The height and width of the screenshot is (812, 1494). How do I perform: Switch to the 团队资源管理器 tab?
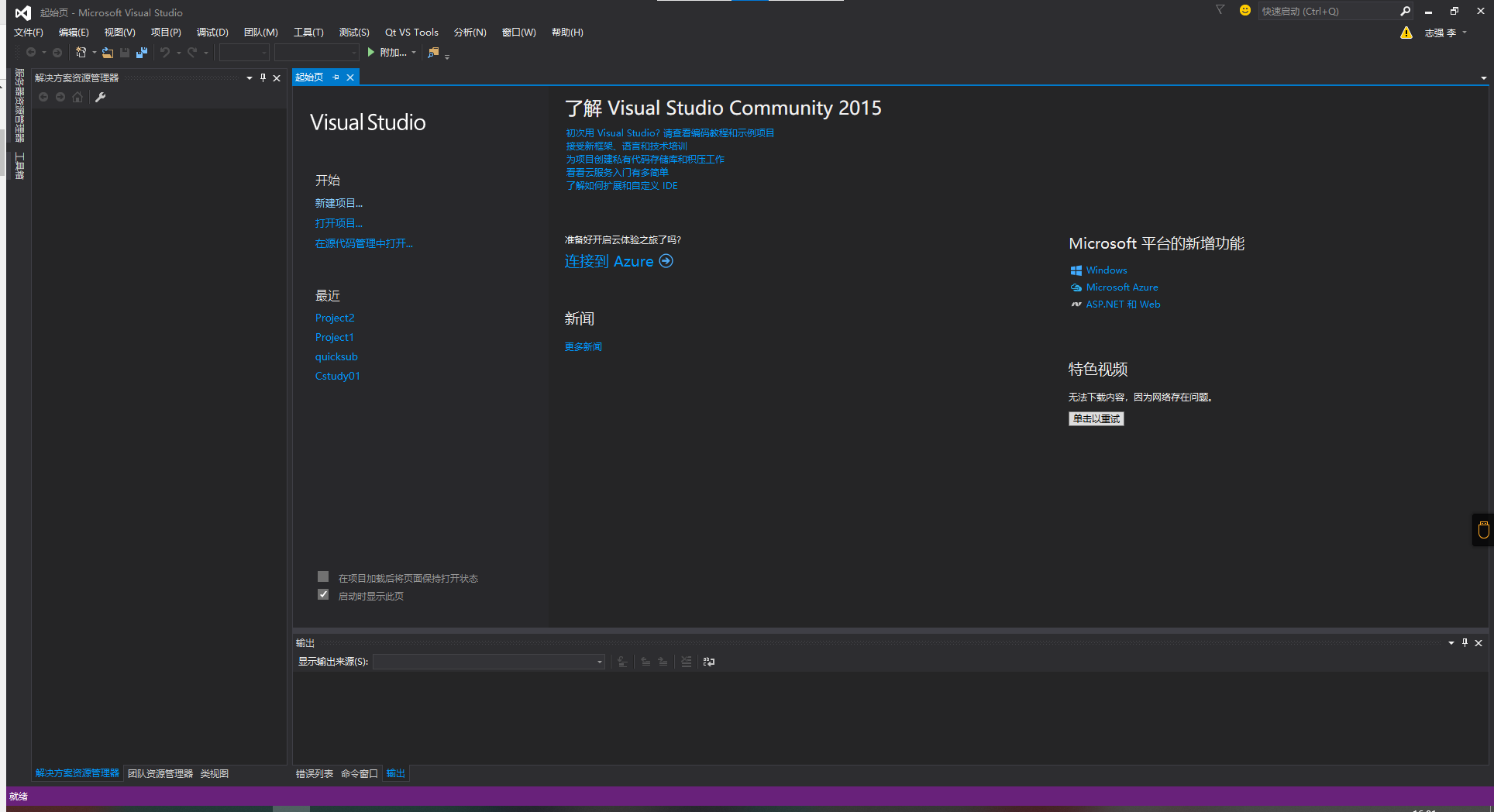point(160,773)
